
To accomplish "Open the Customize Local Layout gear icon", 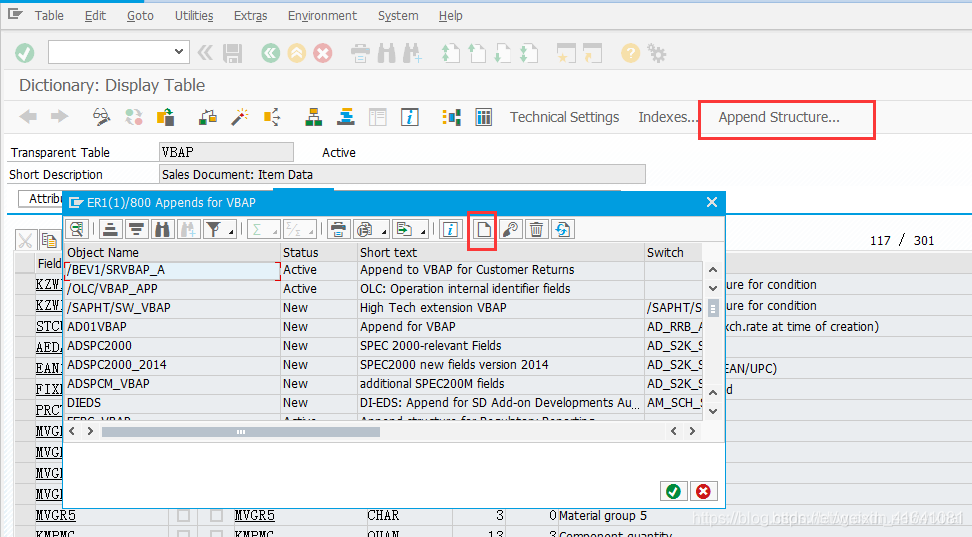I will [657, 53].
